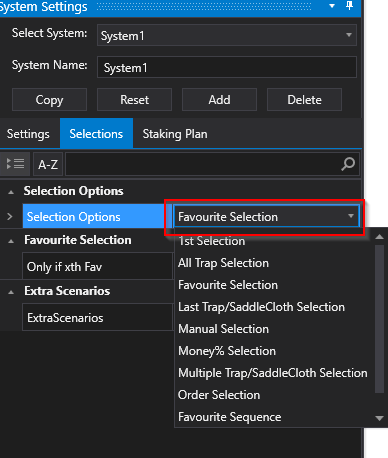Toggle categorized view icon in property grid
The width and height of the screenshot is (388, 458).
click(x=15, y=164)
